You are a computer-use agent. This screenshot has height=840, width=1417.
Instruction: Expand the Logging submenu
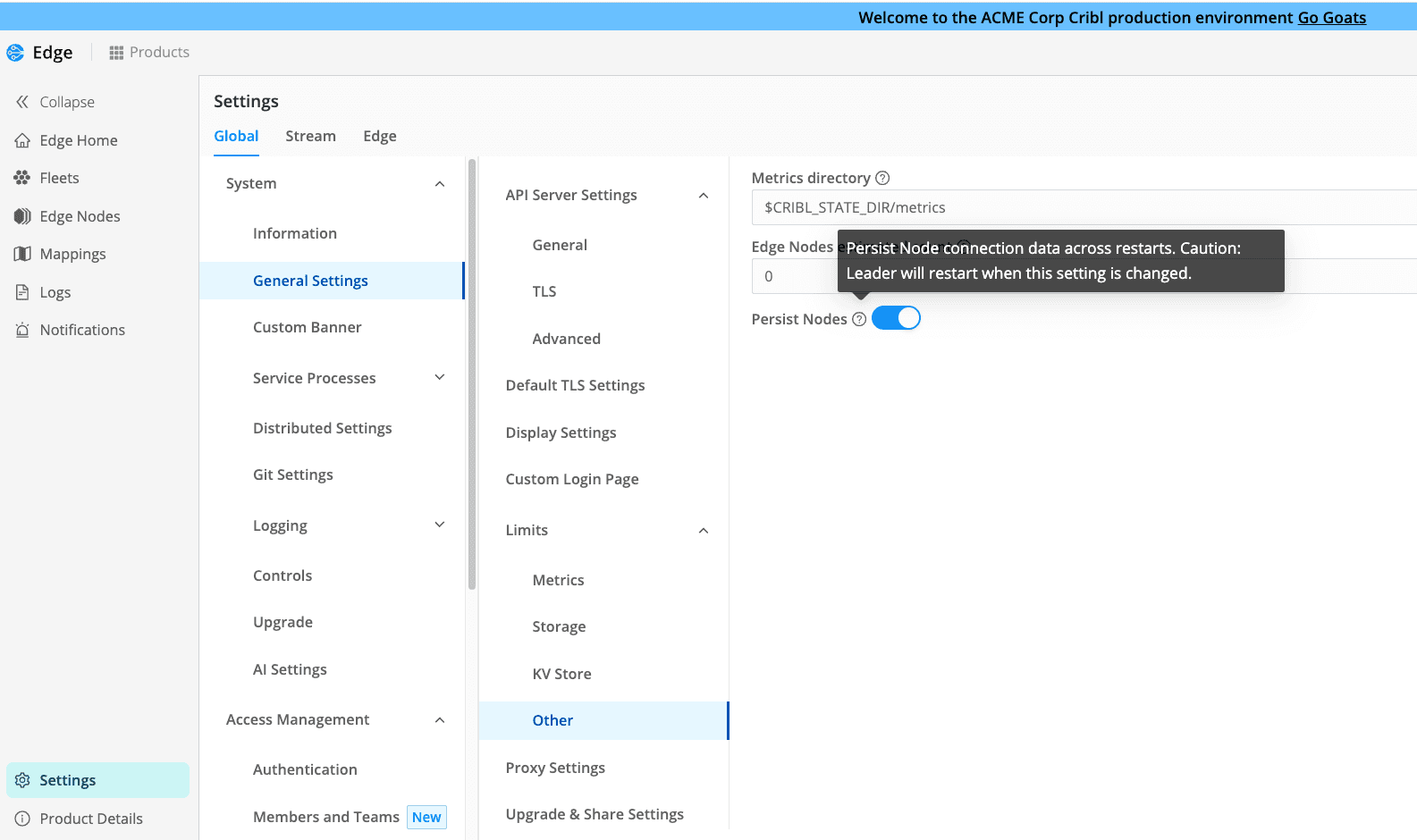[439, 525]
